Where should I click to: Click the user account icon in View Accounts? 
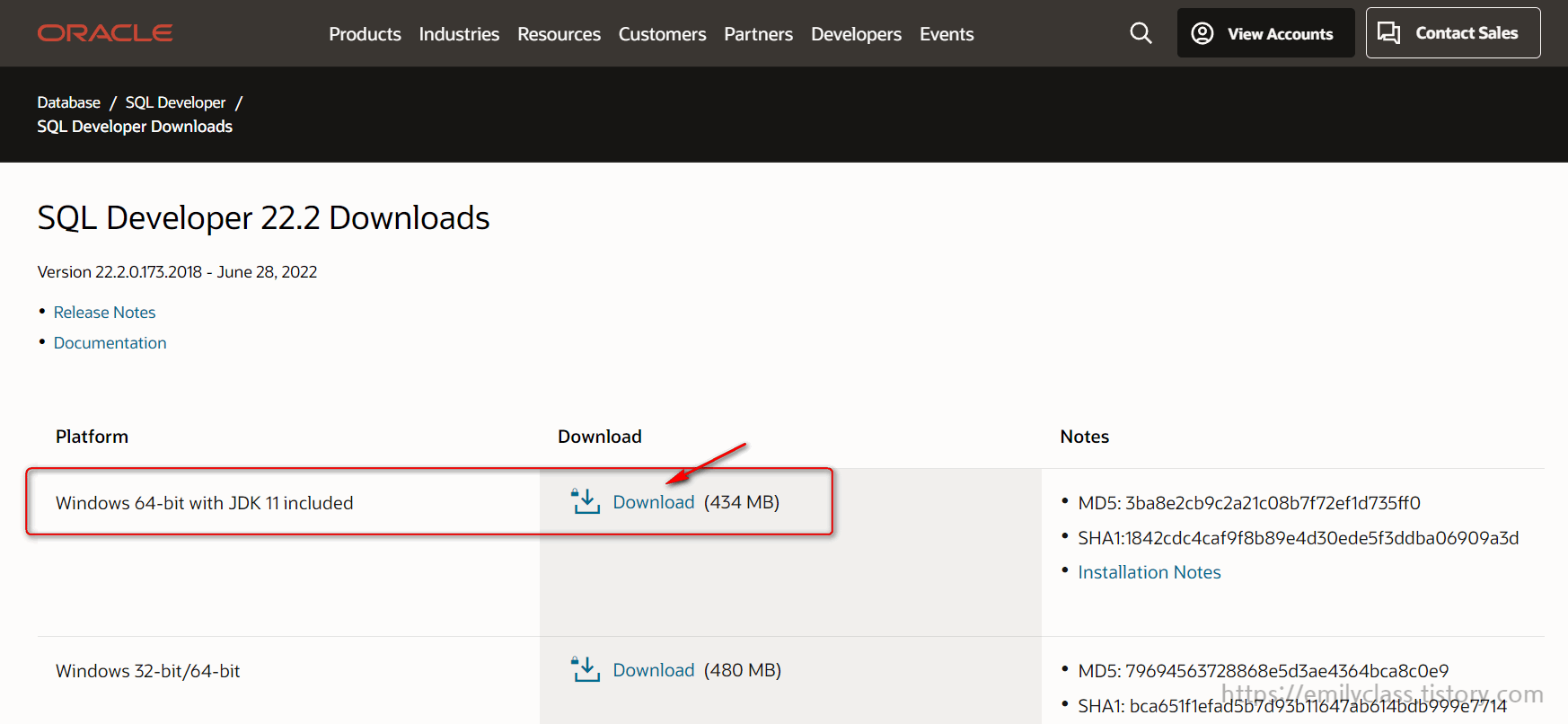(x=1202, y=33)
